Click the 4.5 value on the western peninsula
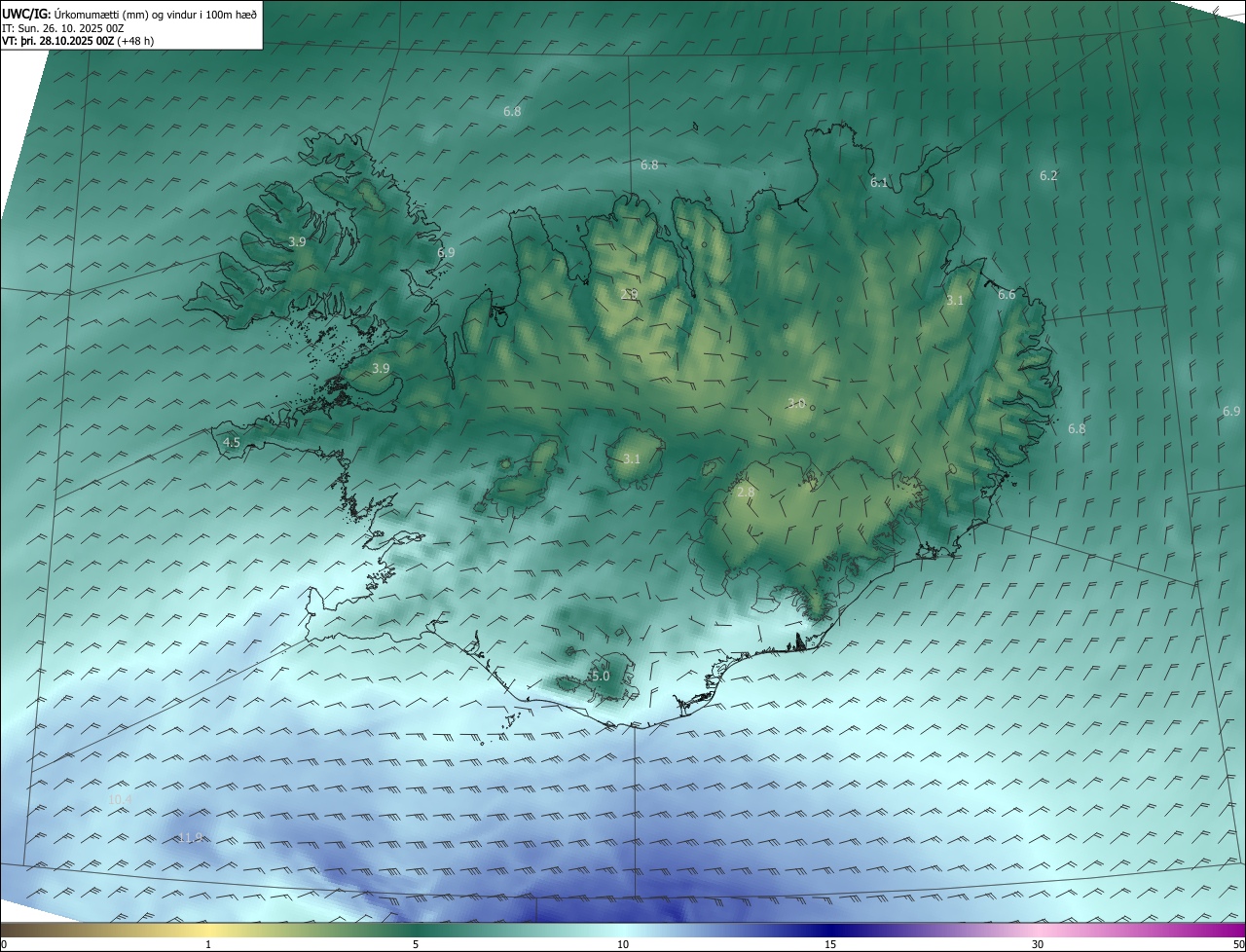Screen dimensions: 1246x952 pos(232,442)
